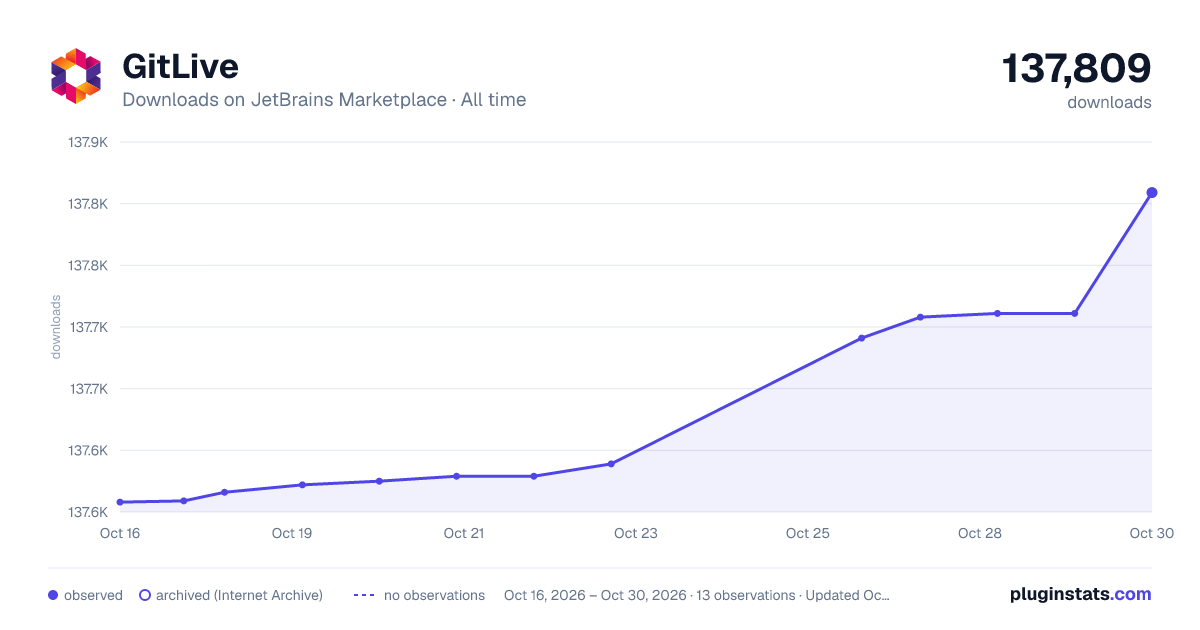Select the data point just after Oct 28
Viewport: 1200px width, 630px height.
click(997, 313)
